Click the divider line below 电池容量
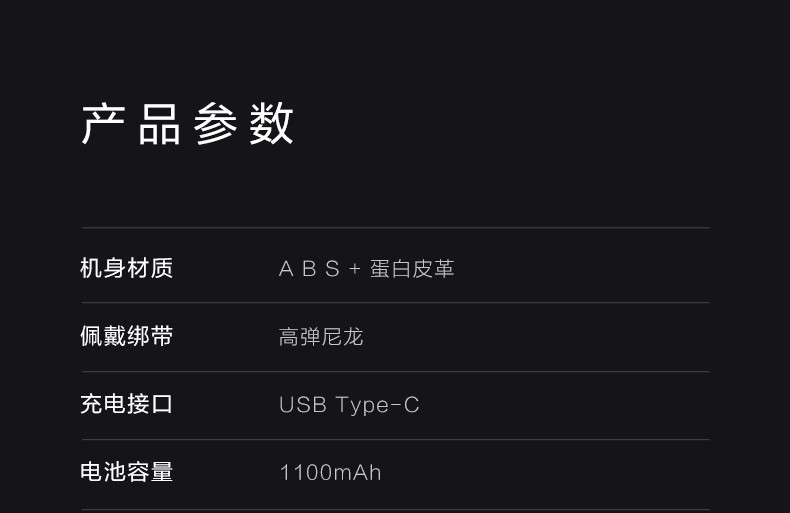Image resolution: width=790 pixels, height=513 pixels. click(395, 509)
